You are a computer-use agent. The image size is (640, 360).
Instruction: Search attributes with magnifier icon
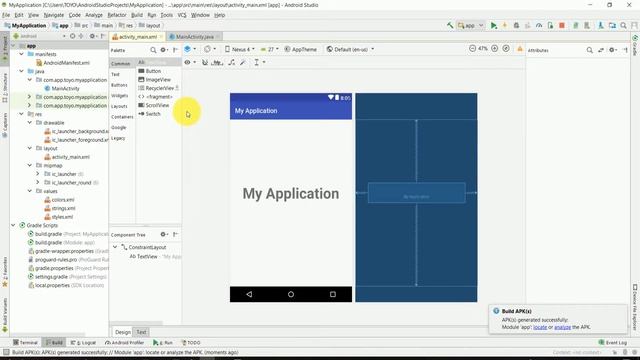tap(589, 50)
